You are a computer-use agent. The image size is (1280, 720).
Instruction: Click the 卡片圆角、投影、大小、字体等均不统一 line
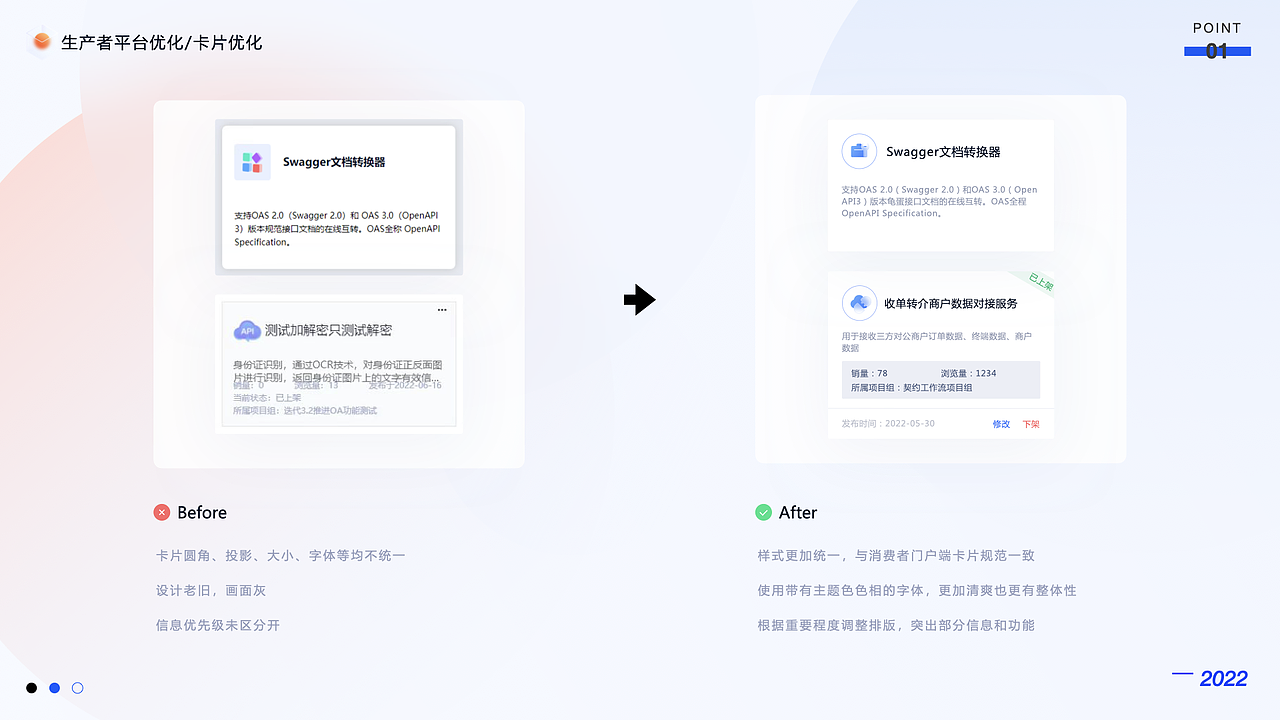[281, 555]
